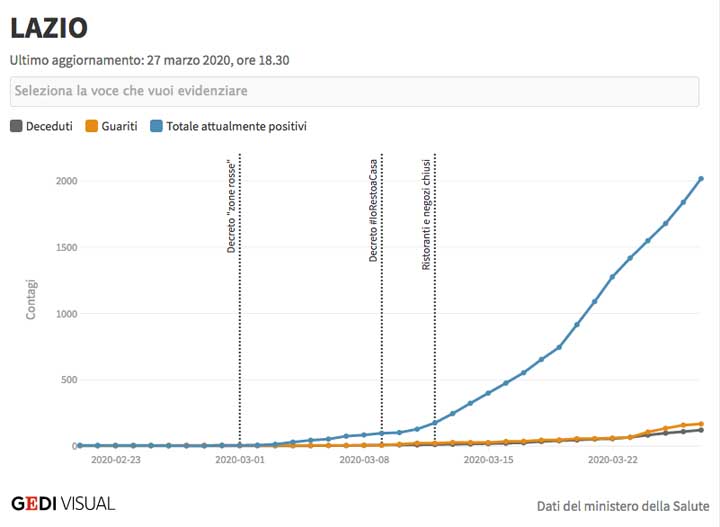The height and width of the screenshot is (527, 720).
Task: Click the last blue data point above 2000
Action: [x=701, y=179]
